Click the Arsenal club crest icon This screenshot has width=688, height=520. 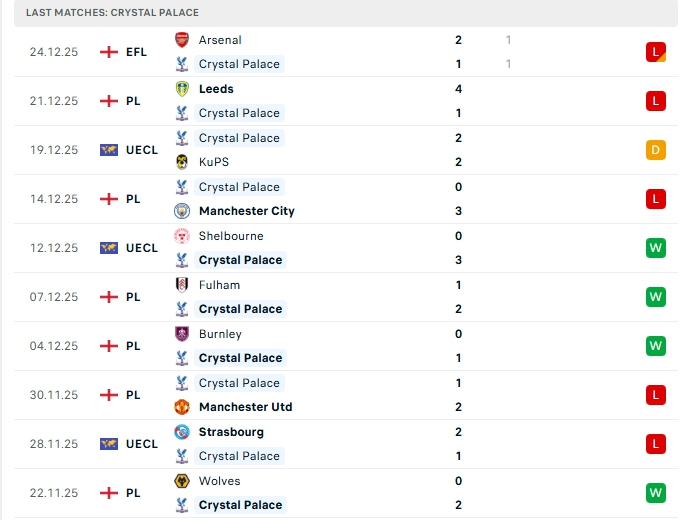181,40
